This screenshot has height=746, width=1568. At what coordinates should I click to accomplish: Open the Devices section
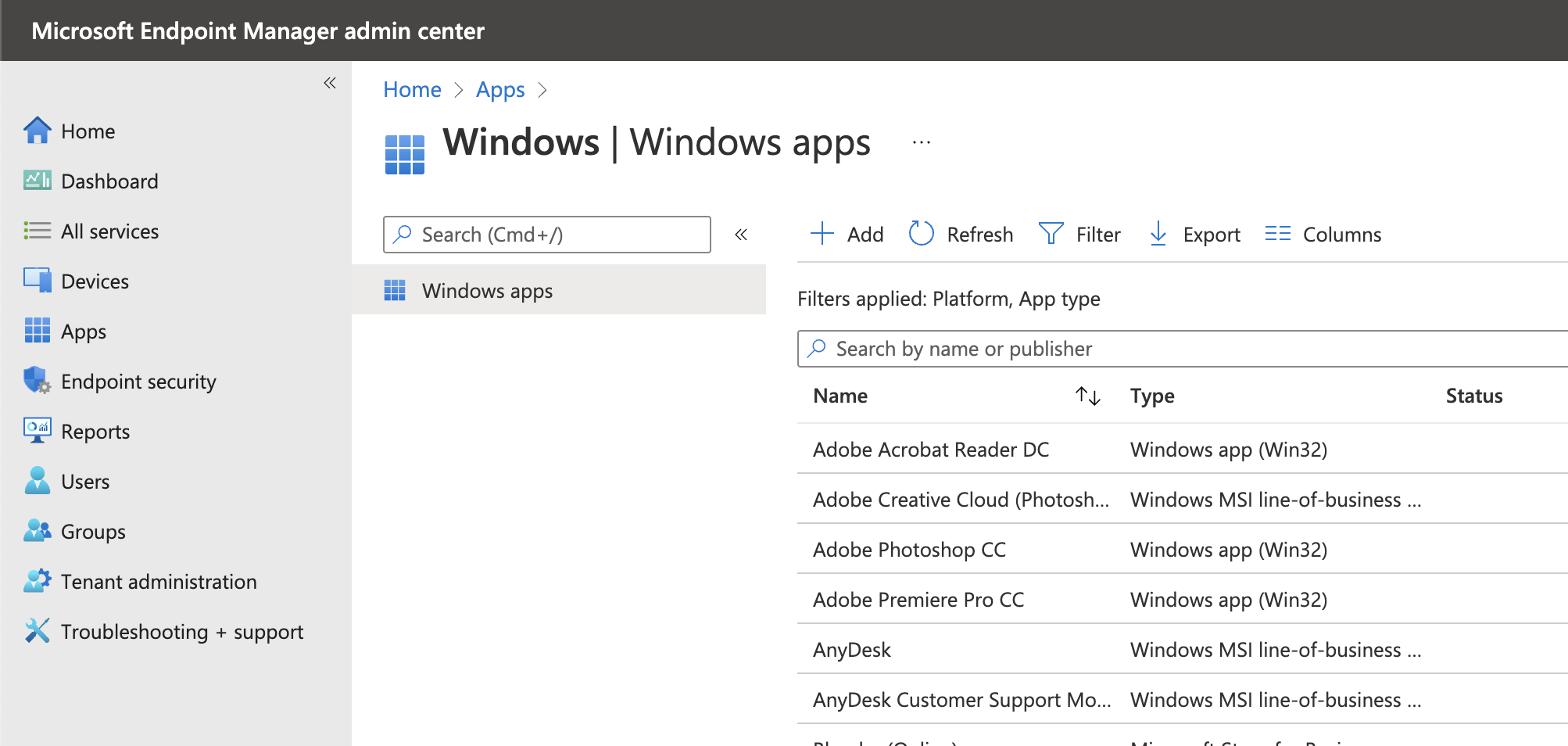tap(95, 282)
